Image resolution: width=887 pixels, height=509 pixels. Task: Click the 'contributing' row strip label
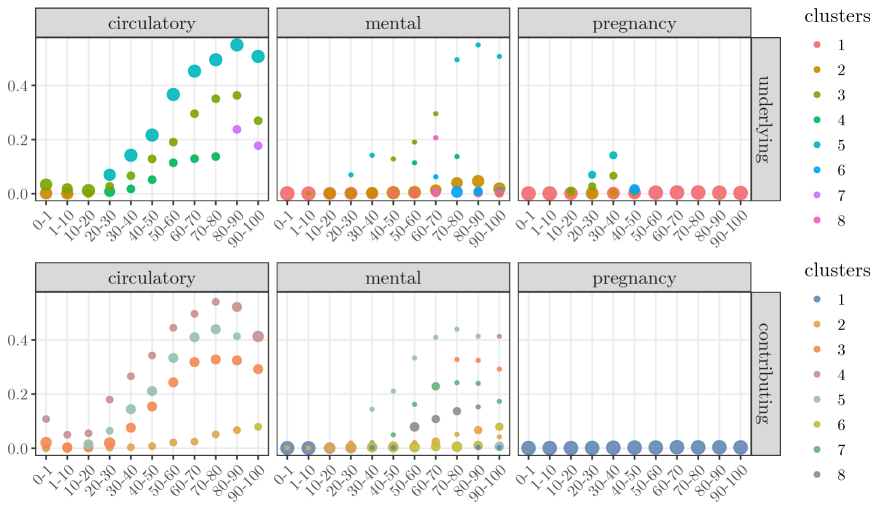coord(766,372)
